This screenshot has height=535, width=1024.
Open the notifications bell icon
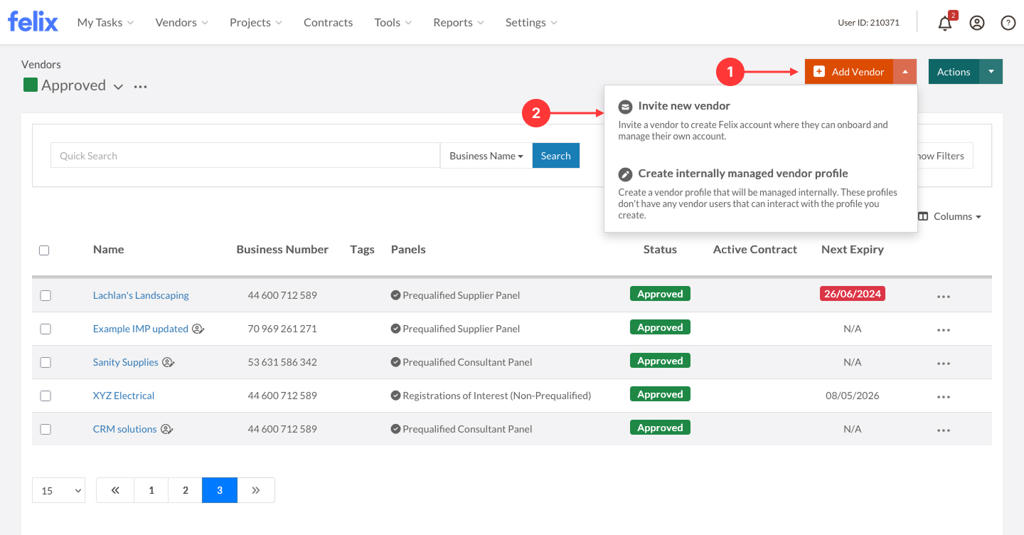pos(944,23)
